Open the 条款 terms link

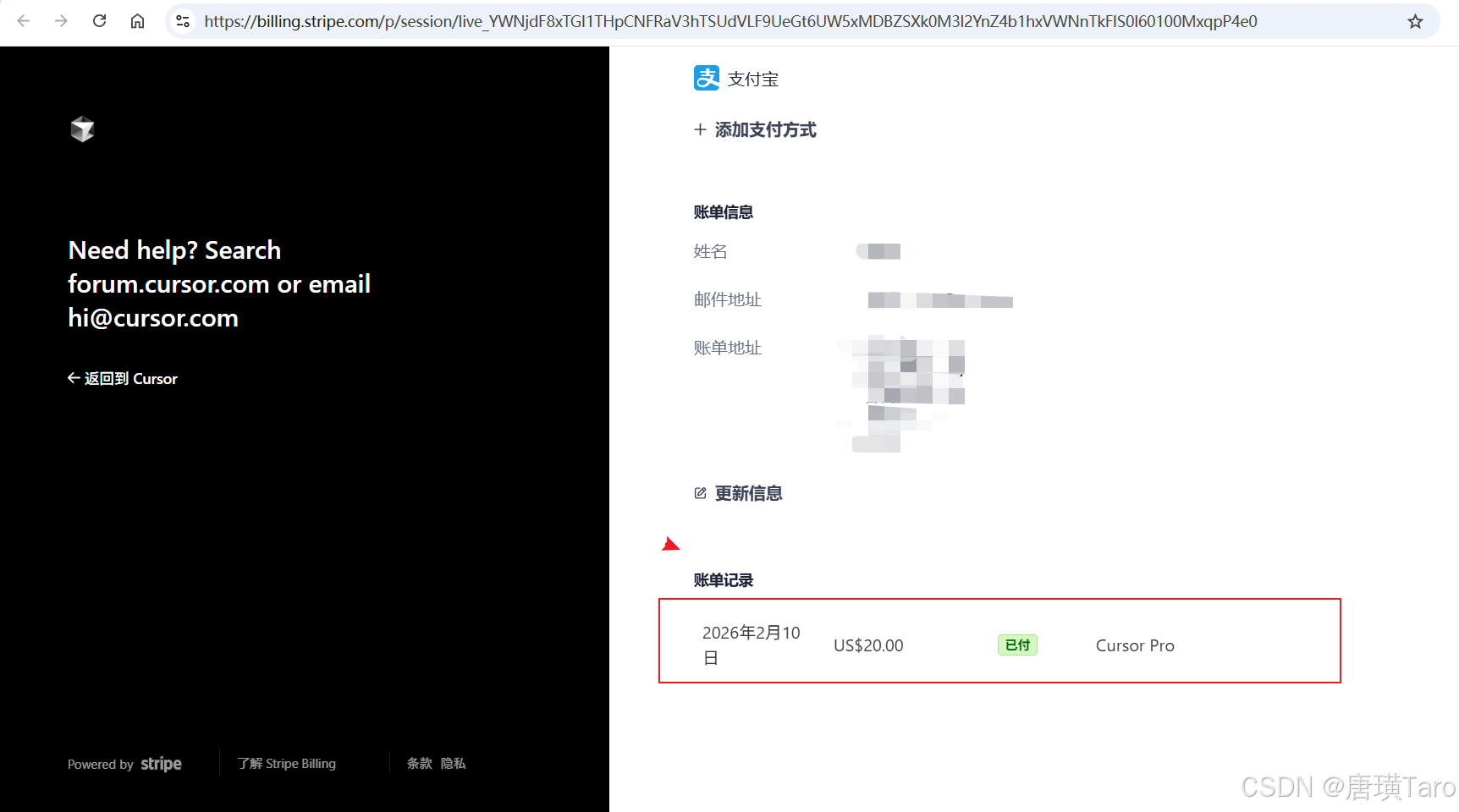pos(418,763)
